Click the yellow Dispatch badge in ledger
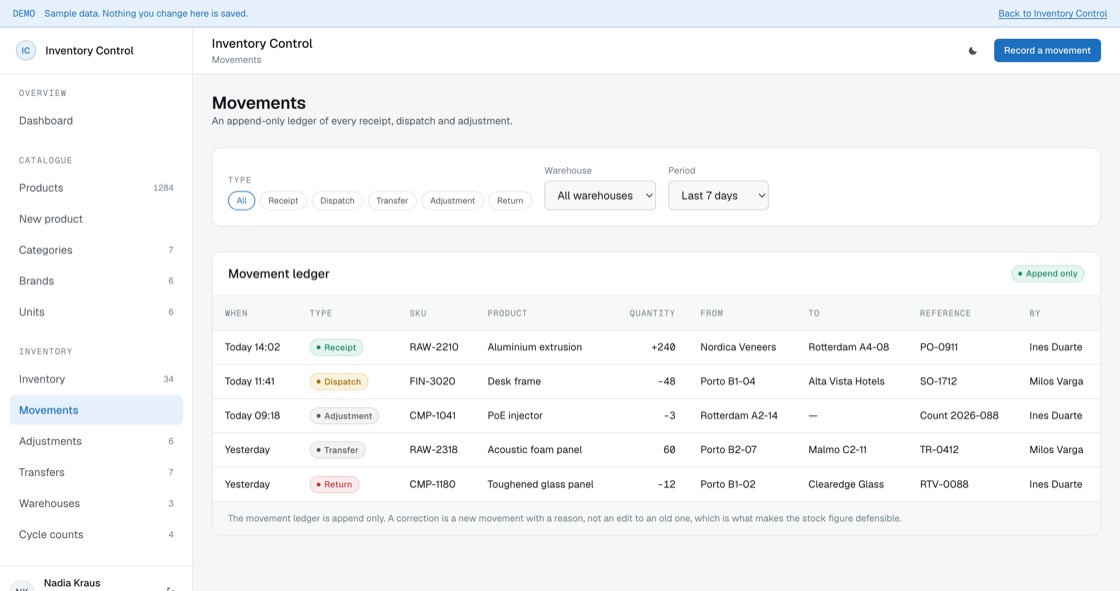This screenshot has width=1120, height=591. [x=339, y=382]
